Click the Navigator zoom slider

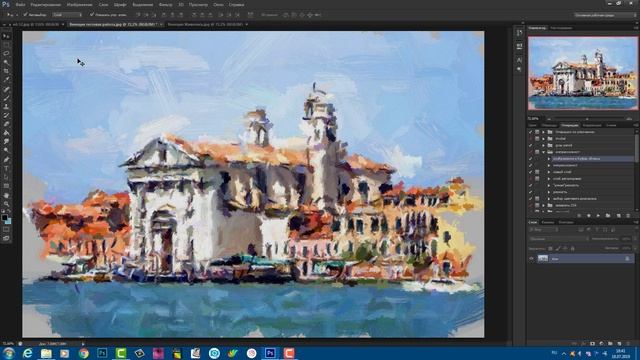[x=588, y=119]
